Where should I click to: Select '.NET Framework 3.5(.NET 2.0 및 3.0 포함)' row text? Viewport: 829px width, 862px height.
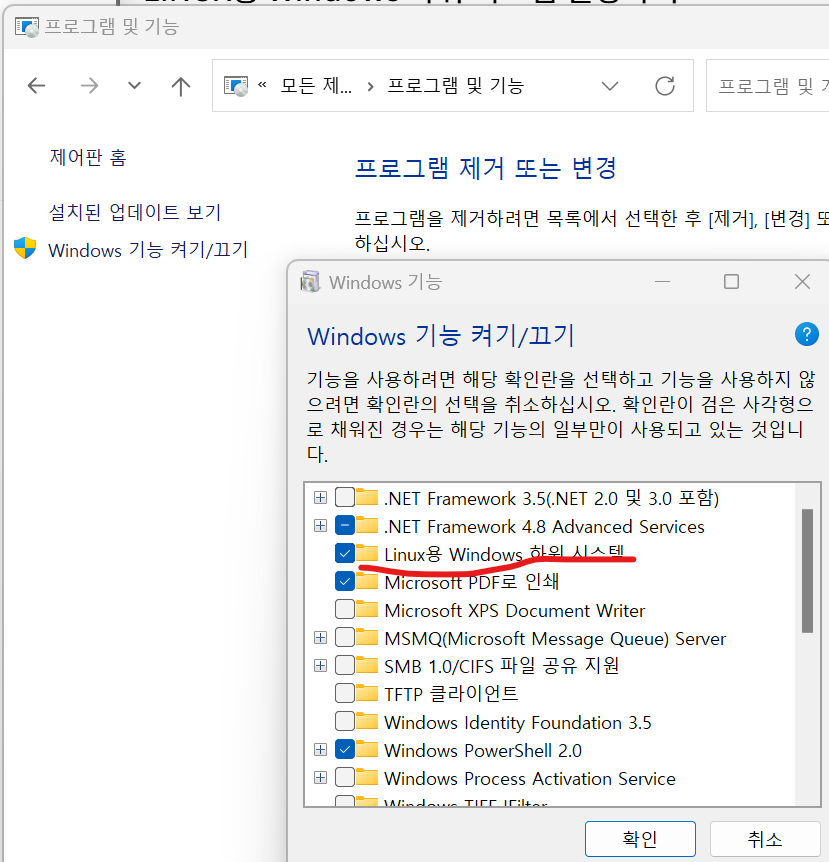coord(551,498)
